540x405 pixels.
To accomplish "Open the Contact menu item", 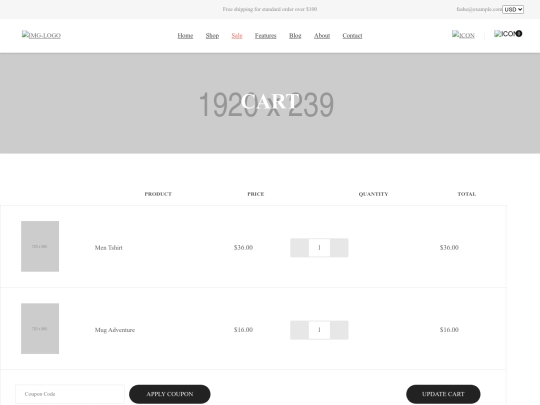I will [352, 35].
